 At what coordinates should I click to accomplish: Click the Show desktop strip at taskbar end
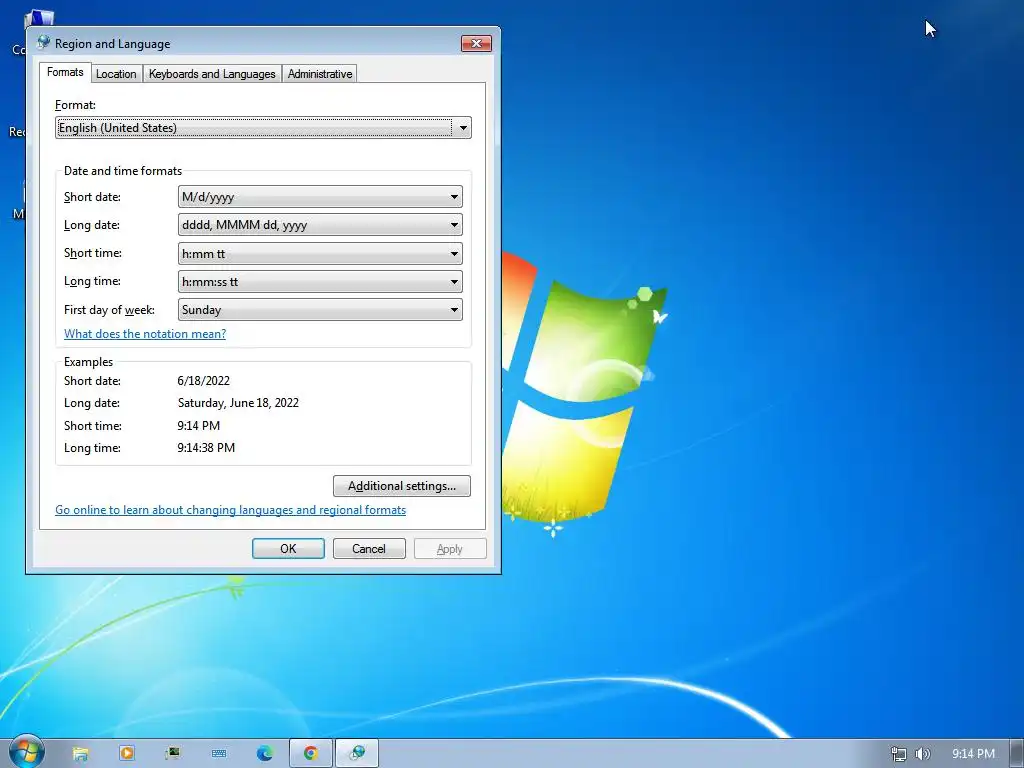pos(1017,754)
